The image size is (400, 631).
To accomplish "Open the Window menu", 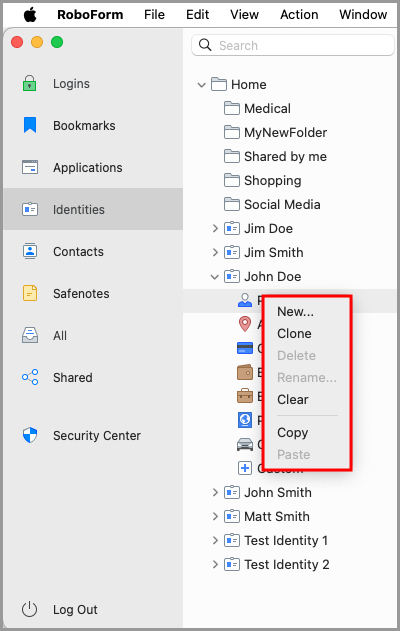I will 363,15.
